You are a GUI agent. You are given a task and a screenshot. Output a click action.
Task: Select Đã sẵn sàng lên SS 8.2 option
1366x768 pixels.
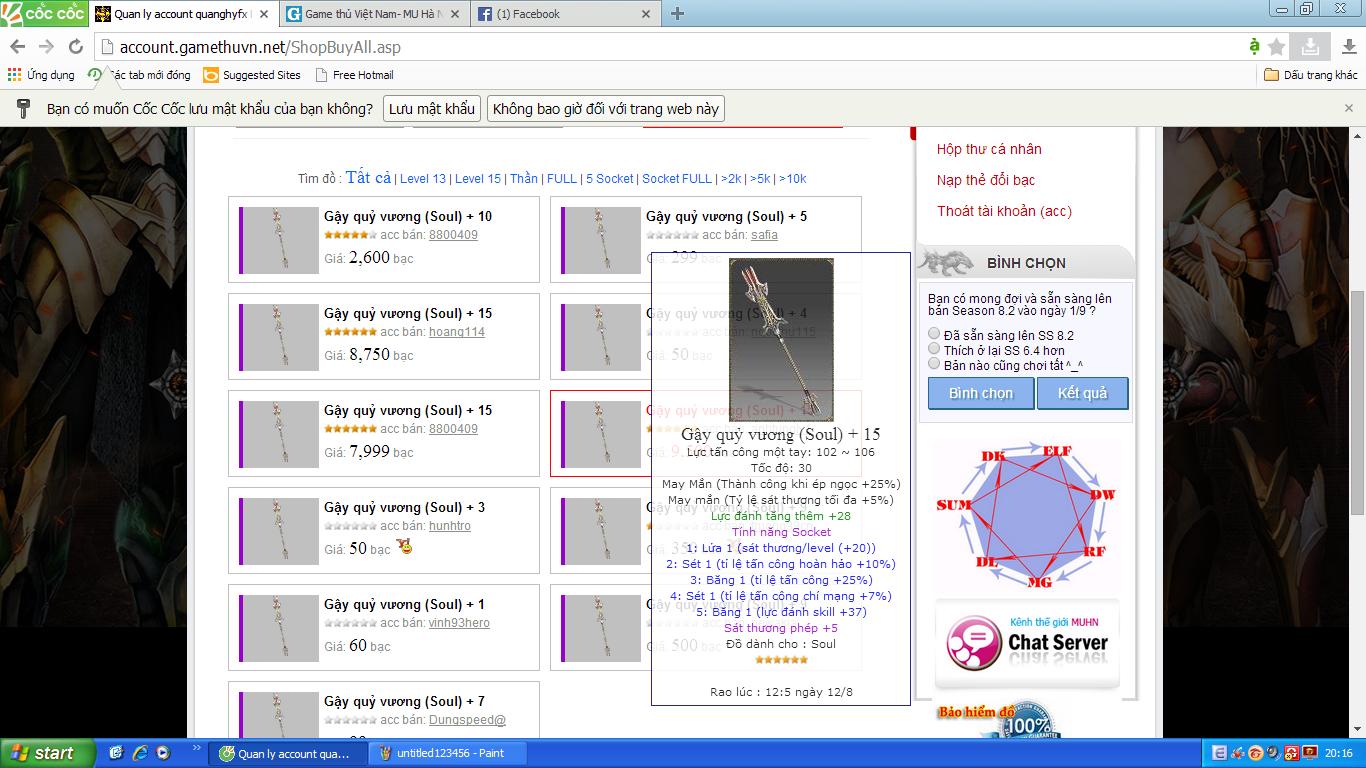(x=934, y=334)
